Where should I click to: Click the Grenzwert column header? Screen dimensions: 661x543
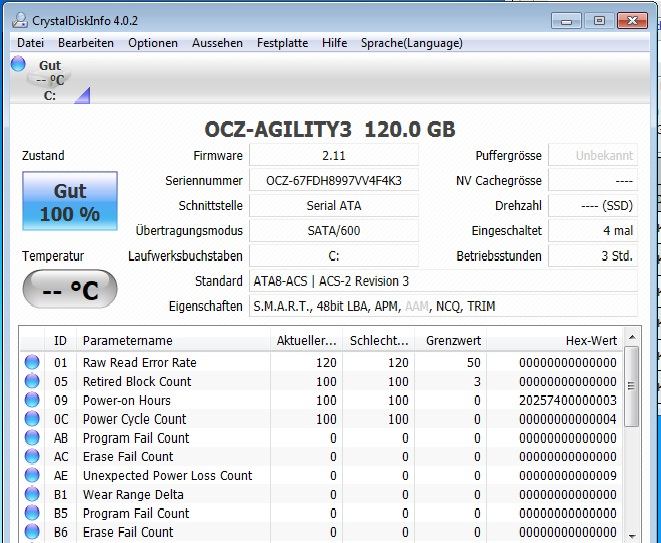coord(451,341)
